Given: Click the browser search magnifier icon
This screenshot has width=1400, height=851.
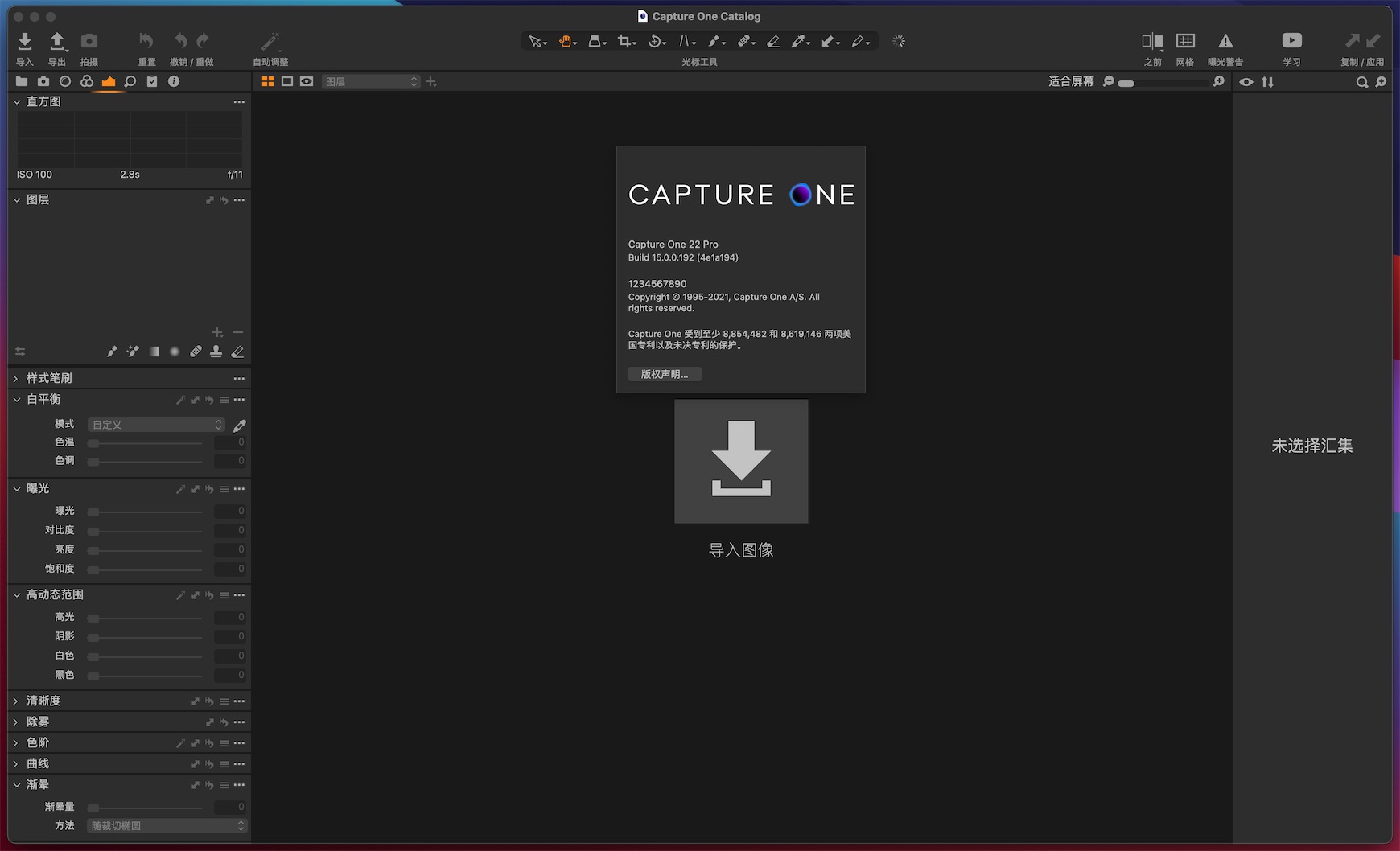Looking at the screenshot, I should coord(1362,82).
